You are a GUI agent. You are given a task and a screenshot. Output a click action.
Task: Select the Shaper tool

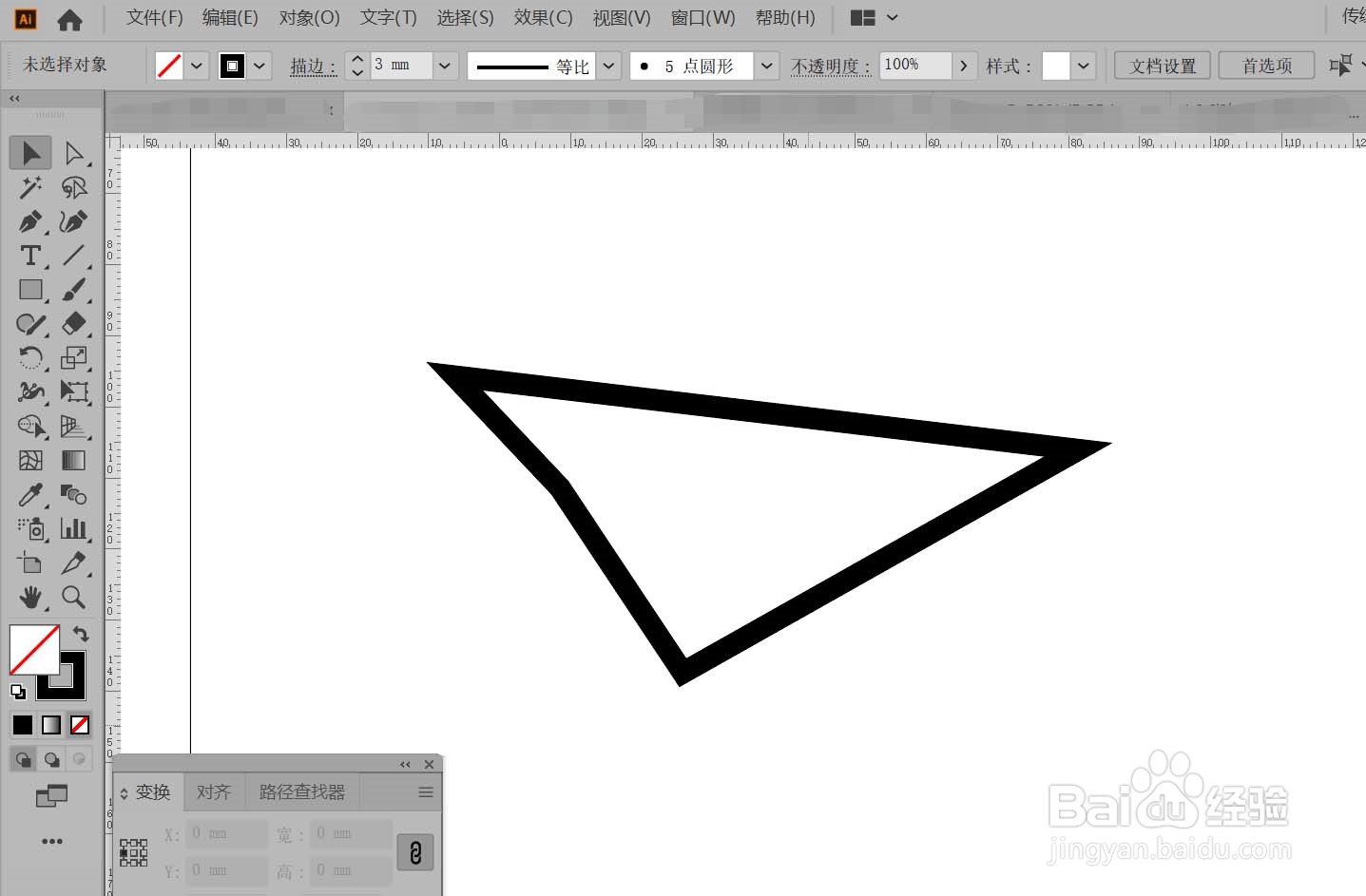pyautogui.click(x=30, y=324)
